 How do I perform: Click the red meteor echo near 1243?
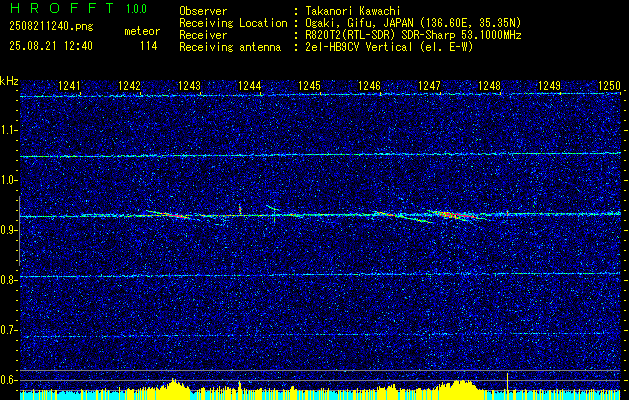pos(170,215)
